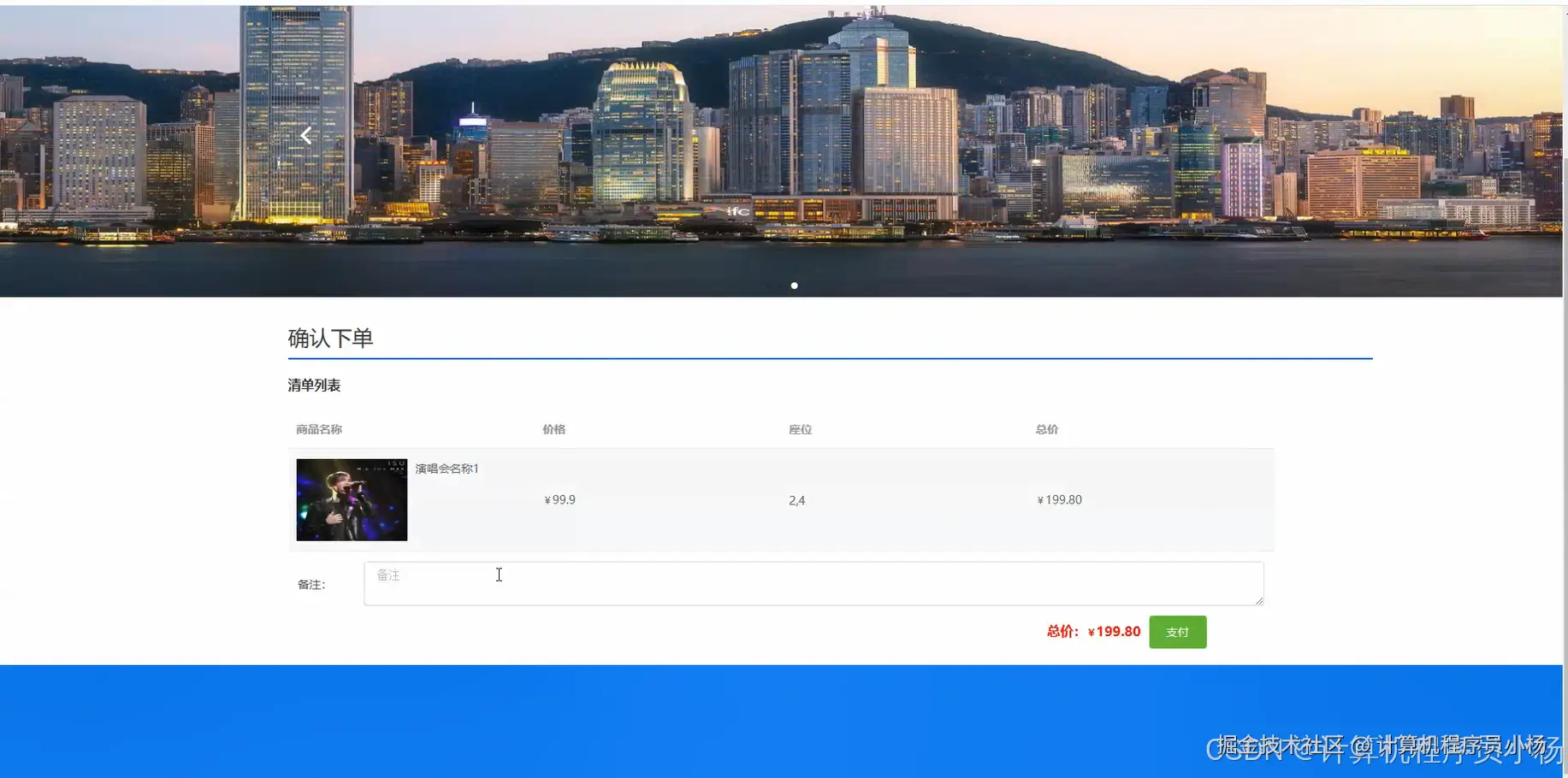Click the 总价 column header
This screenshot has height=778, width=1568.
(x=1046, y=429)
